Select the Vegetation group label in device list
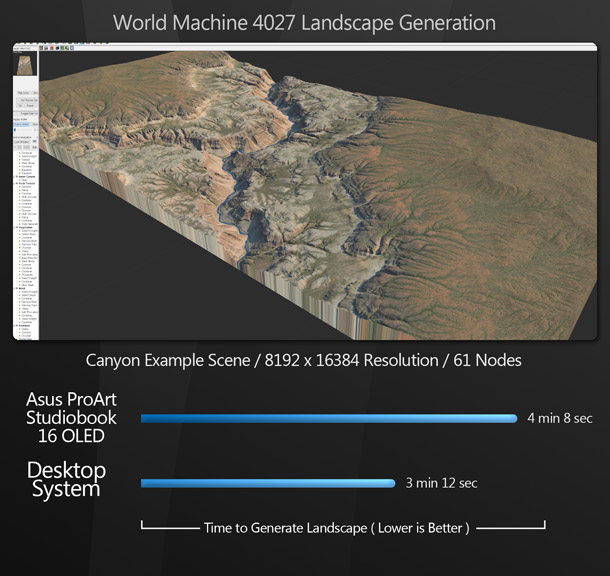The height and width of the screenshot is (576, 610). pyautogui.click(x=26, y=227)
